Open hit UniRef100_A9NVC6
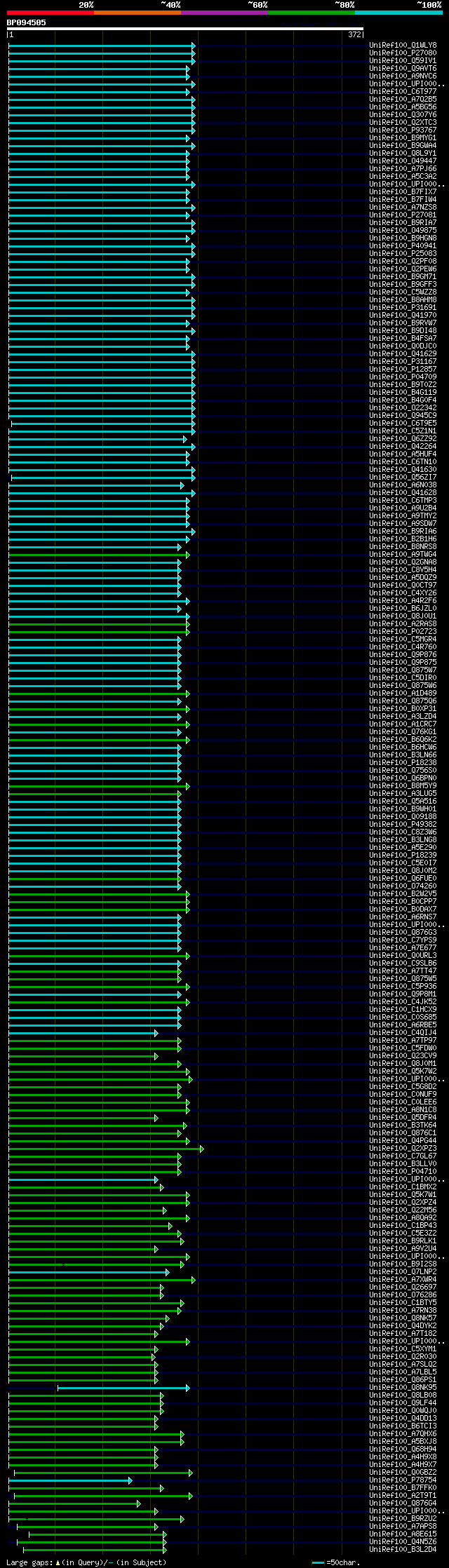 (403, 76)
